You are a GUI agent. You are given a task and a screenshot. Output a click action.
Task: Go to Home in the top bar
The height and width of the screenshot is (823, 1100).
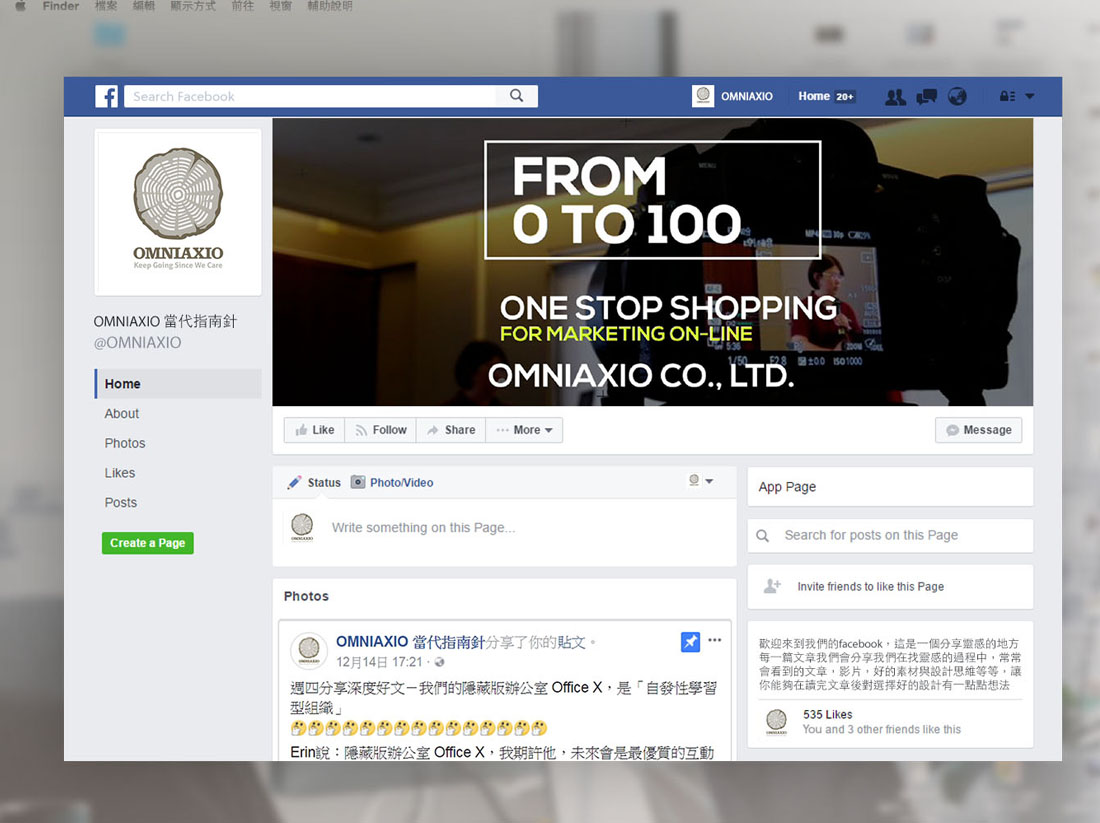[814, 96]
